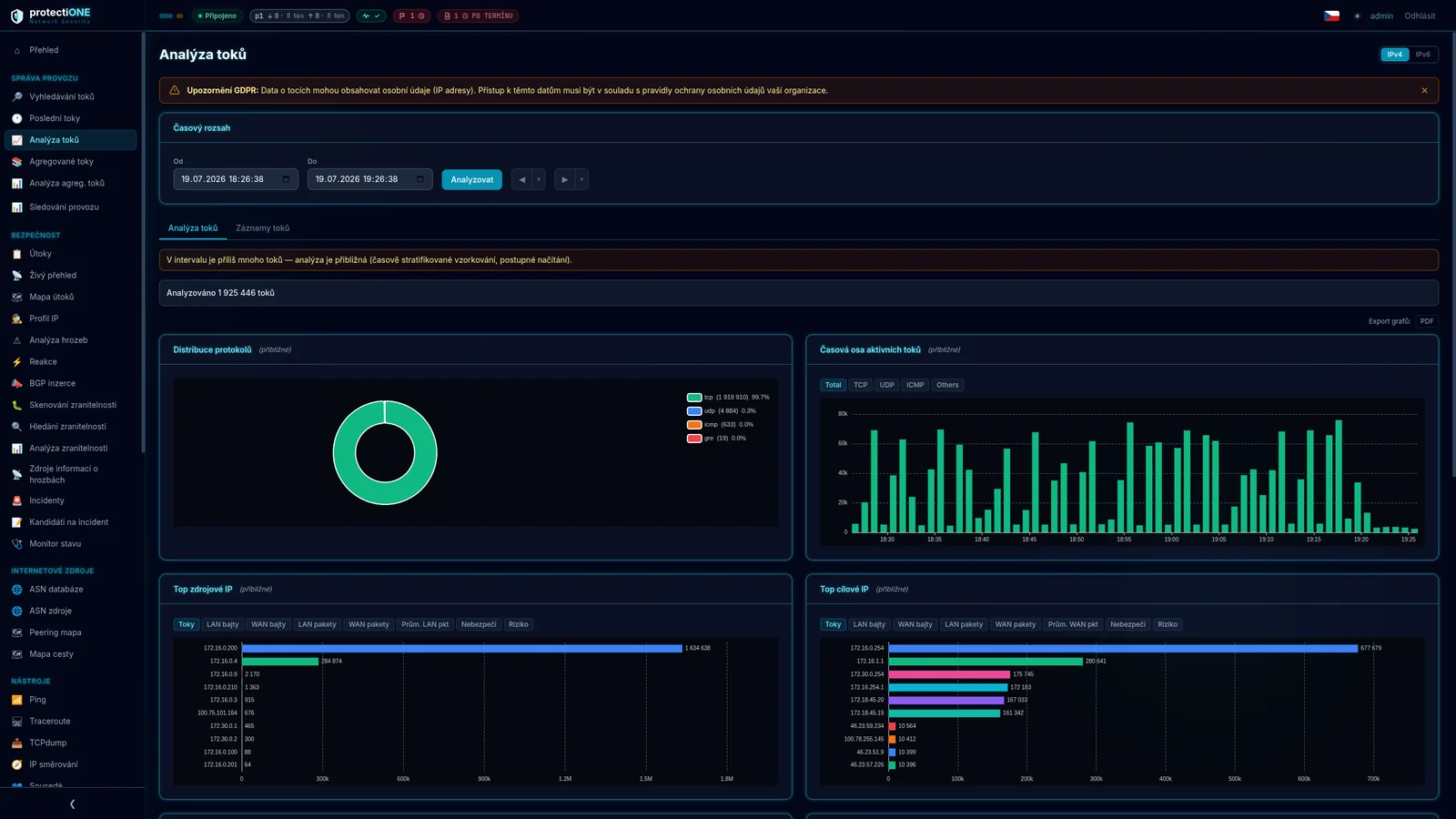Open calendar picker in Do field
Image resolution: width=1456 pixels, height=819 pixels.
tap(420, 179)
